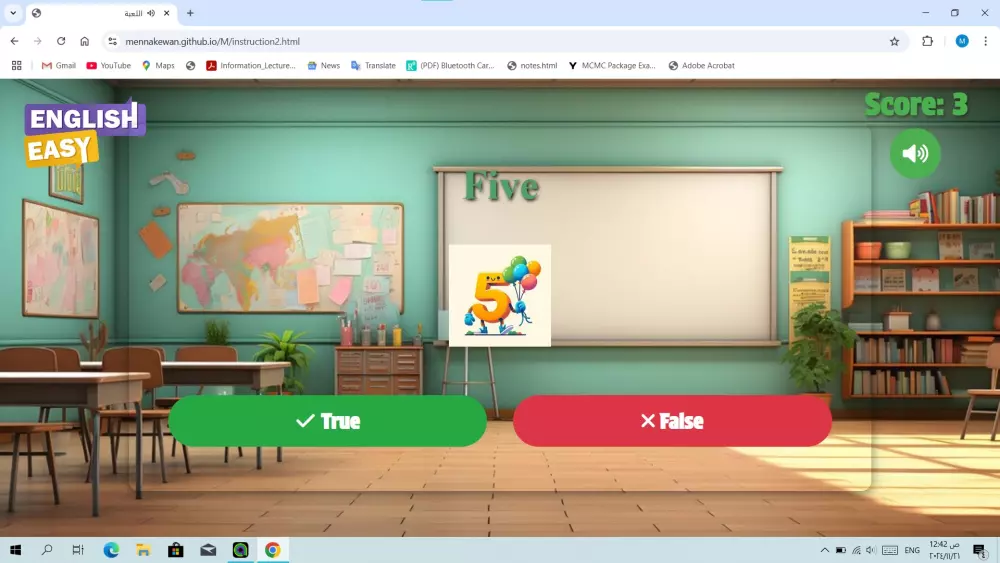Open Windows taskbar search
Screen dimensions: 1000x563
(47, 550)
